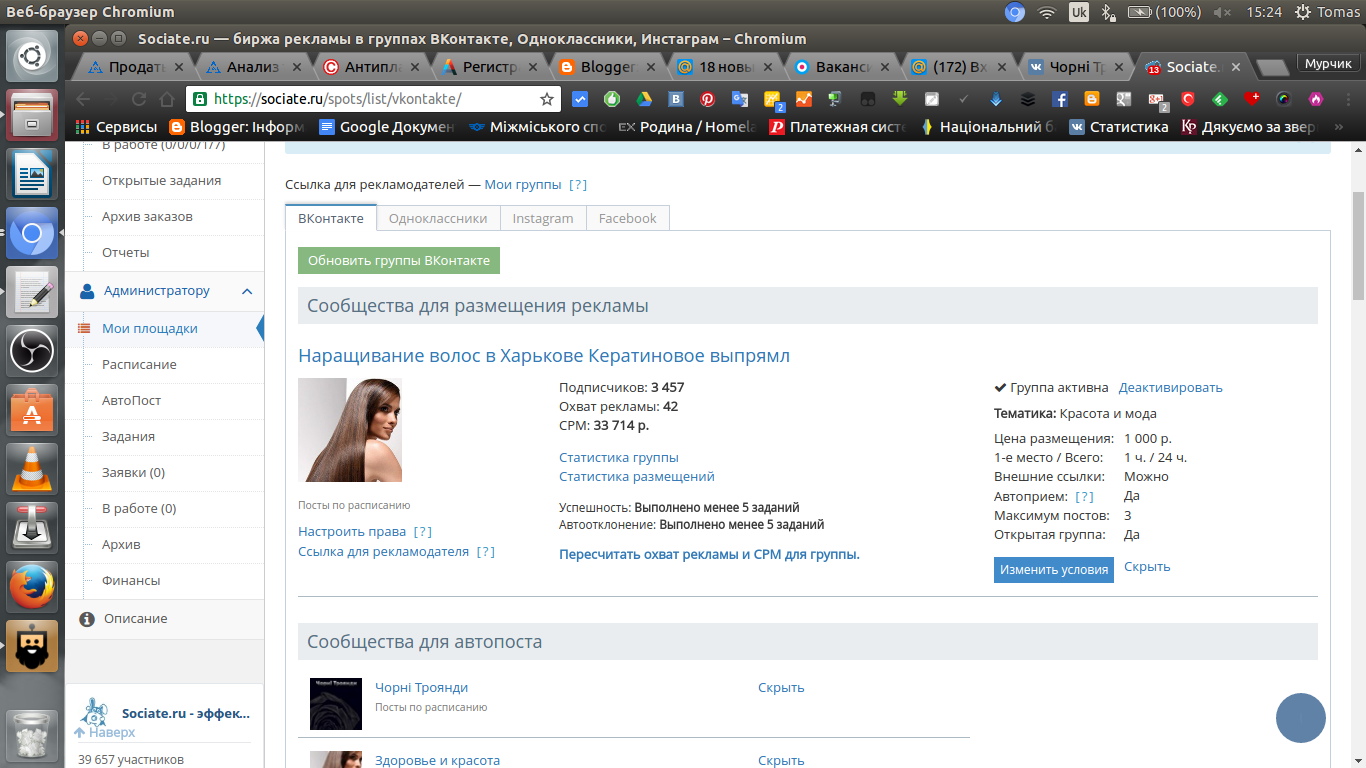Click the hair group photo thumbnail
Screen dimensions: 1366x768
(350, 430)
